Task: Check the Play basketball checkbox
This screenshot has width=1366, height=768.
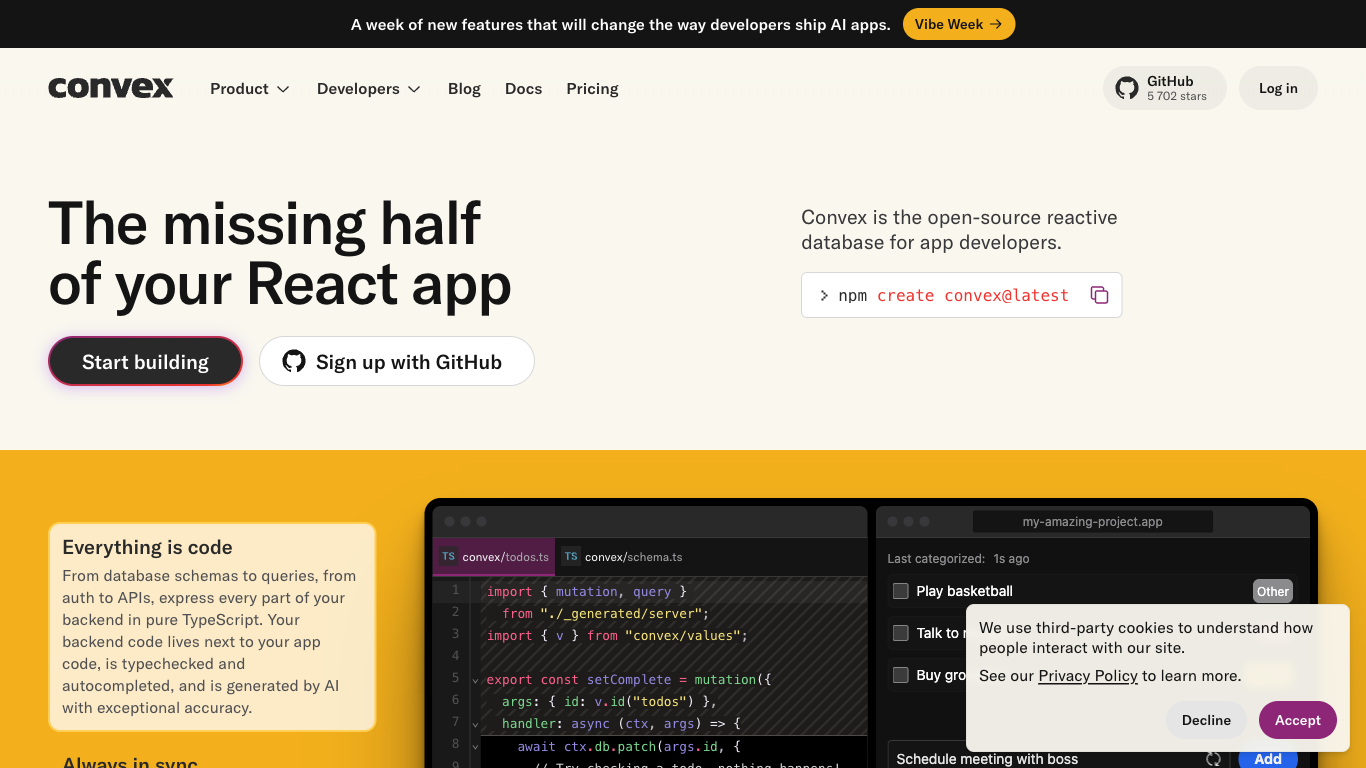Action: (901, 591)
